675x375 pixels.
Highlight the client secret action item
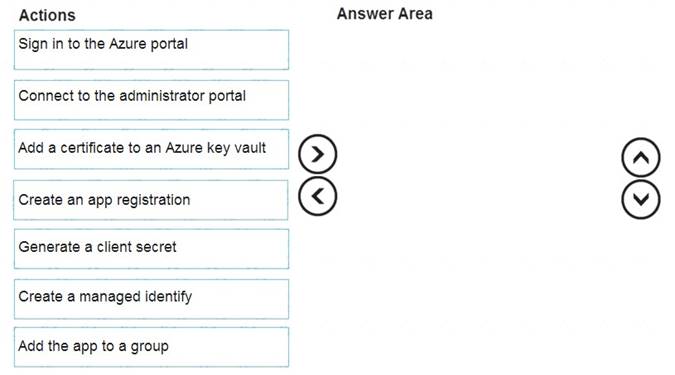(x=151, y=249)
